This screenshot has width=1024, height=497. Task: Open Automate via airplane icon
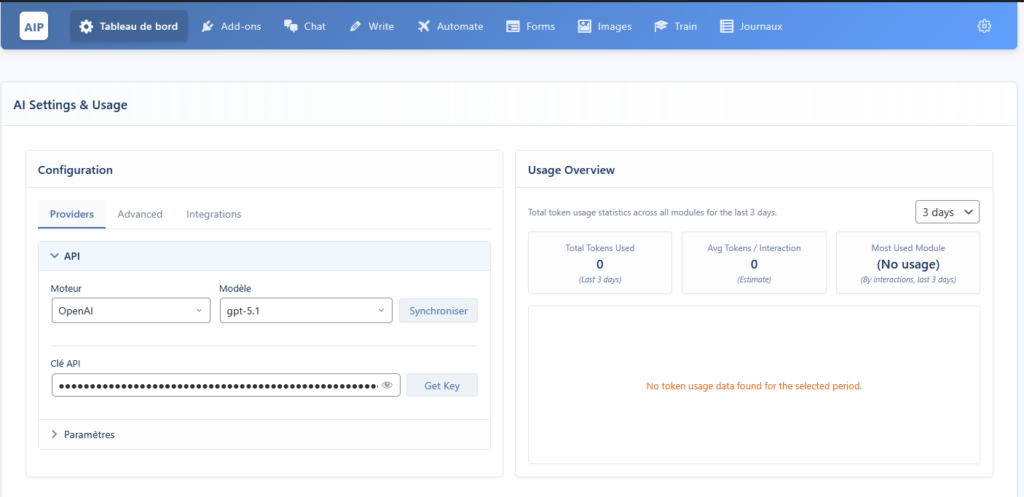pos(424,27)
